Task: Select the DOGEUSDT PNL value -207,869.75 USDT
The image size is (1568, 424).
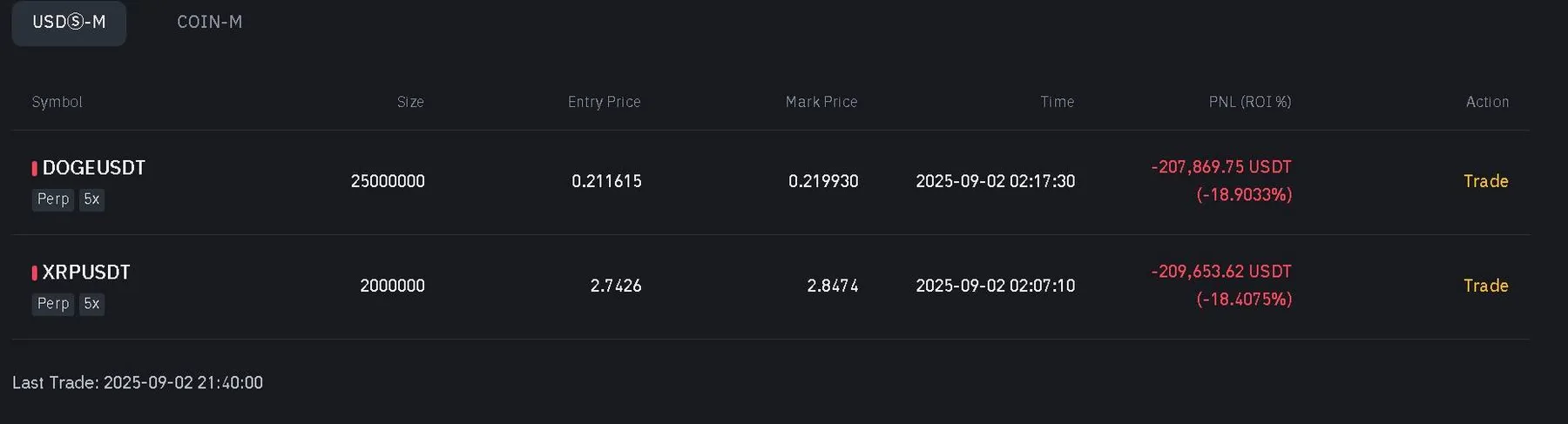Action: [1220, 167]
